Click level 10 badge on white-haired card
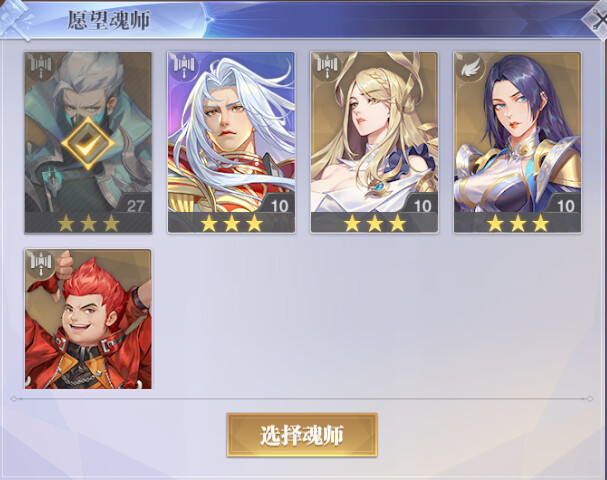 (x=279, y=205)
